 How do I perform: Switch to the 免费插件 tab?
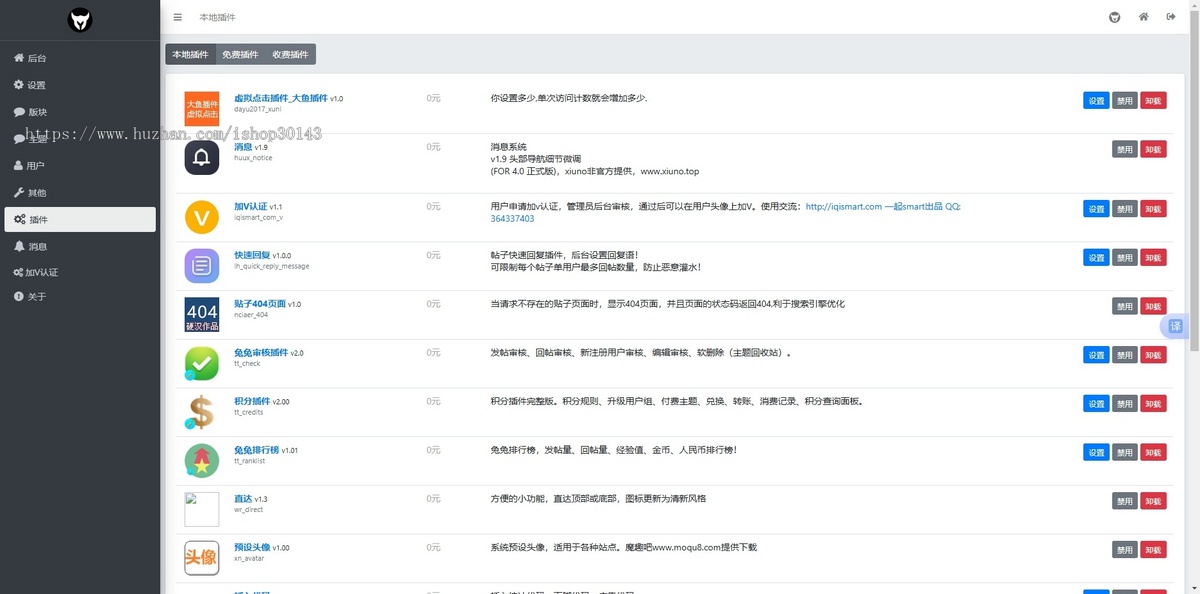click(240, 54)
